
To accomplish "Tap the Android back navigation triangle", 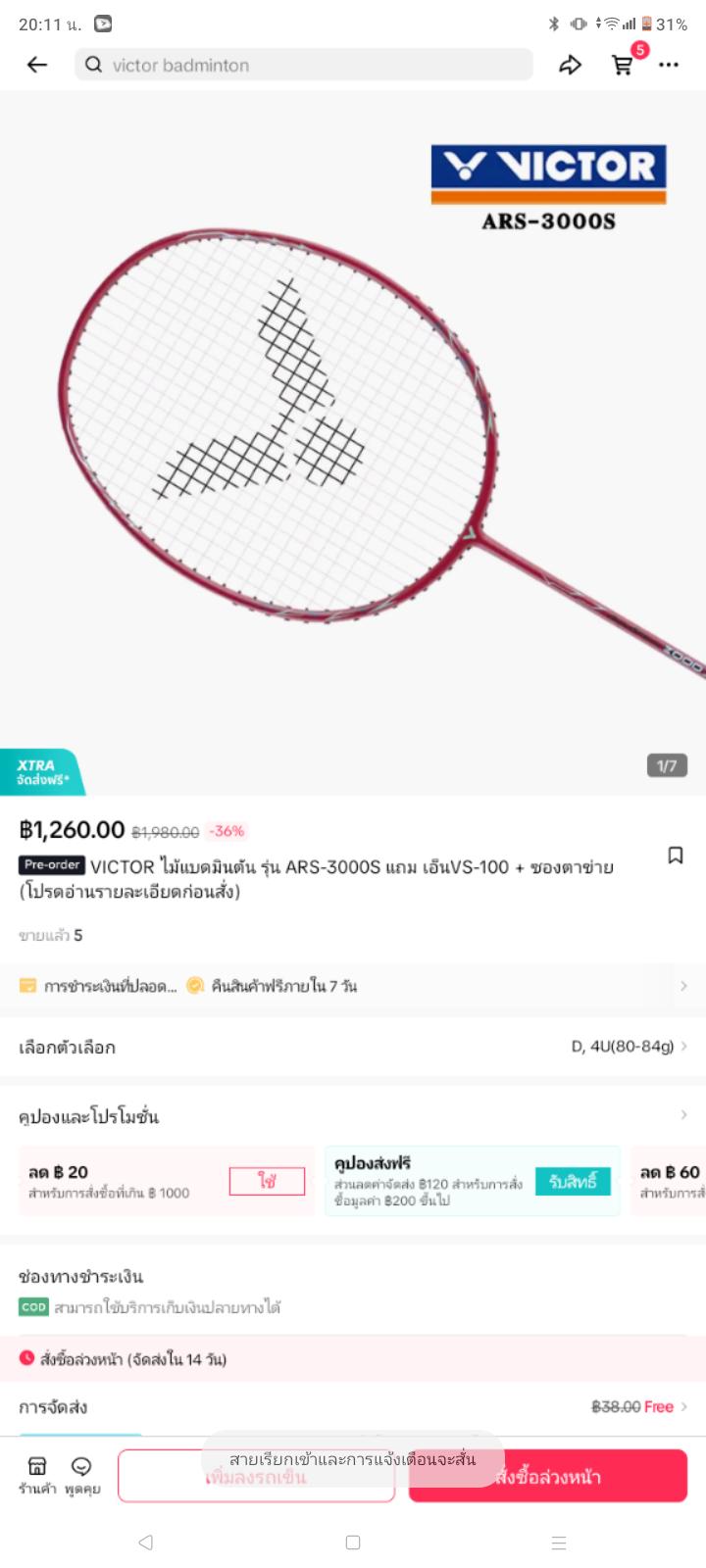I will point(146,1543).
